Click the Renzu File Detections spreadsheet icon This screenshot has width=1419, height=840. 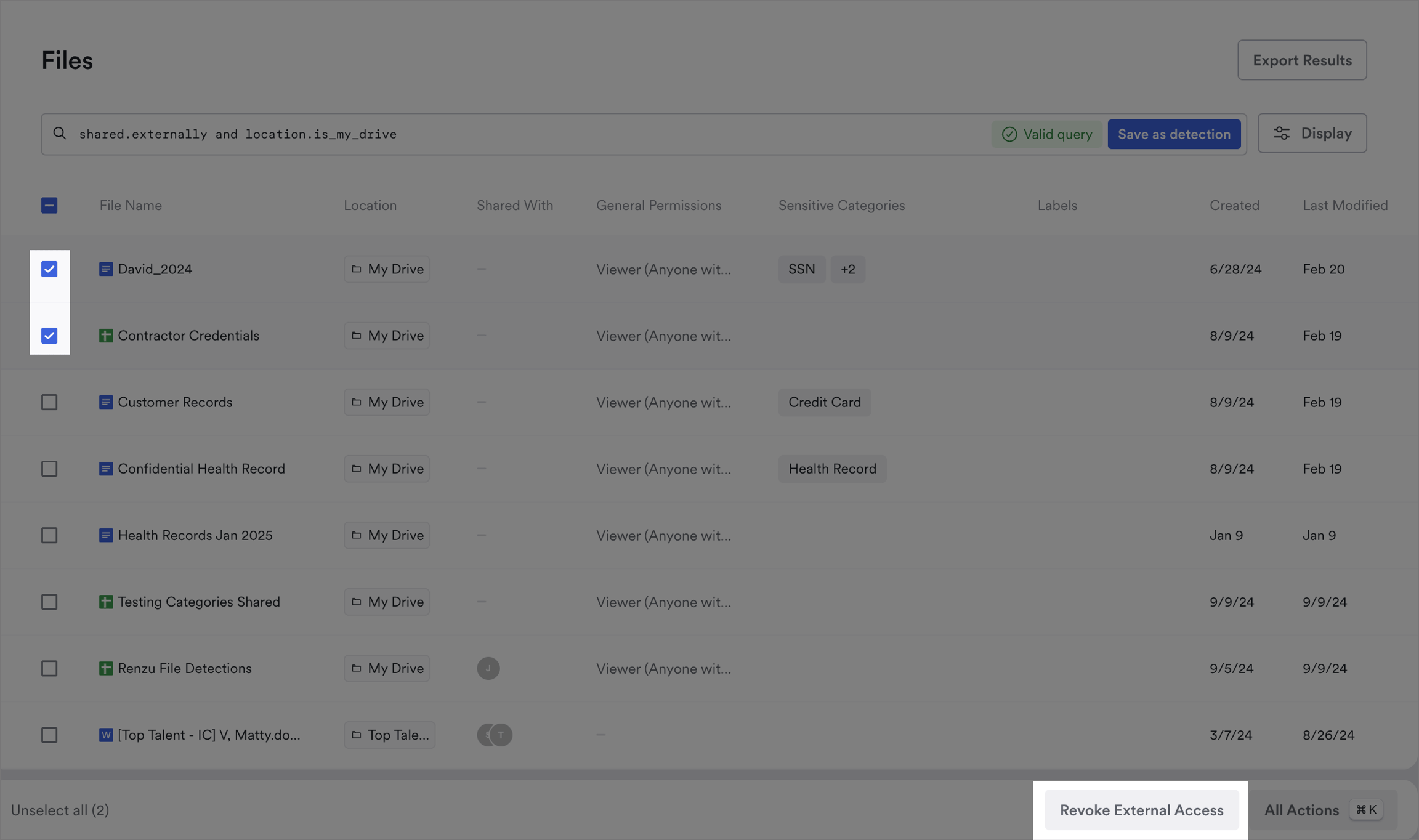click(106, 668)
